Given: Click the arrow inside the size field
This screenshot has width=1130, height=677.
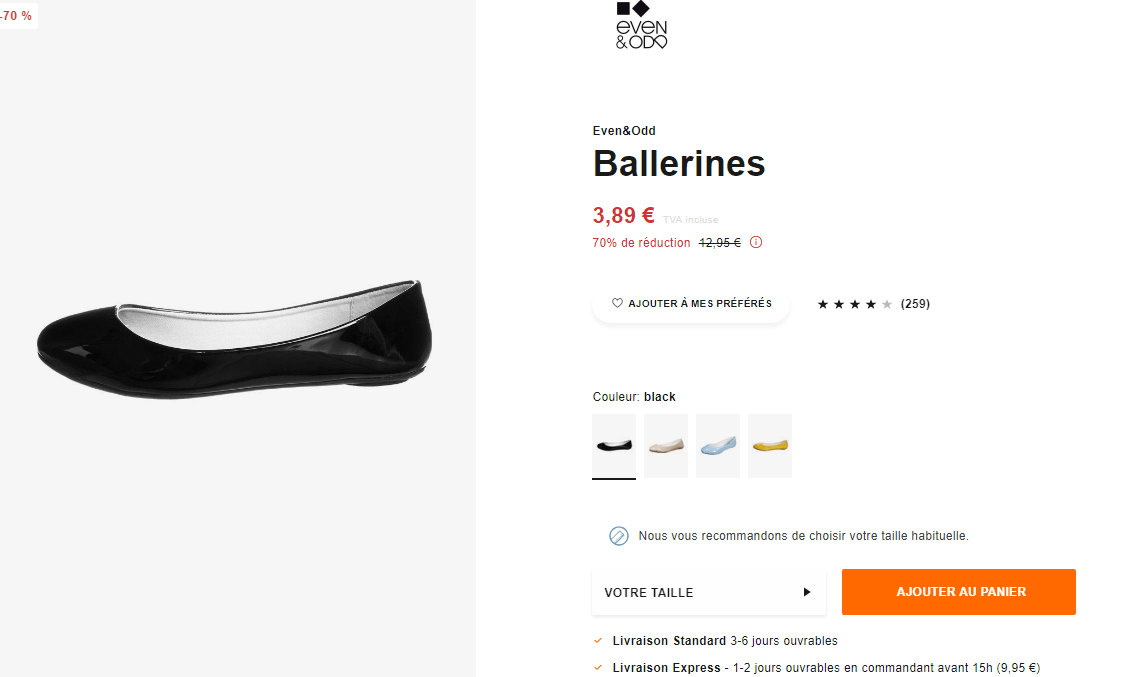Looking at the screenshot, I should click(807, 592).
